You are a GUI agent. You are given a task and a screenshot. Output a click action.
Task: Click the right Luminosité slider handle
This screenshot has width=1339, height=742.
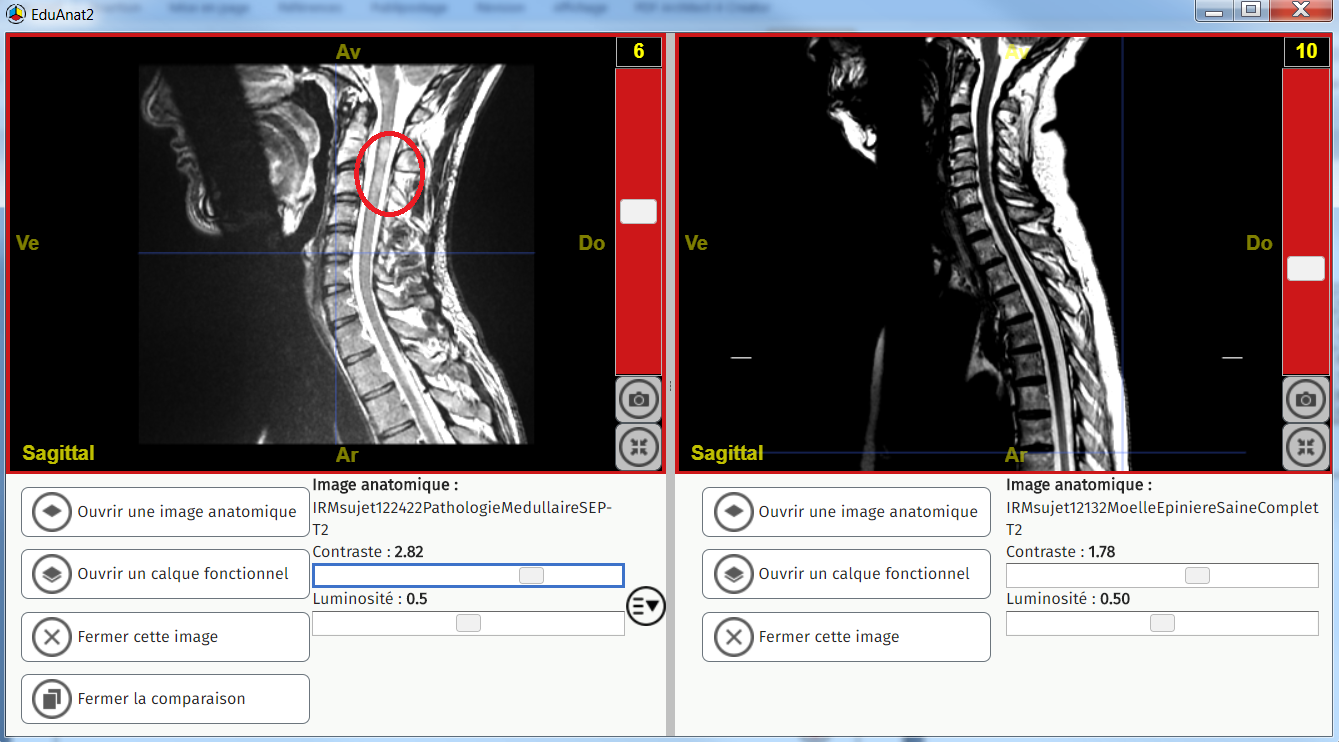point(1162,623)
